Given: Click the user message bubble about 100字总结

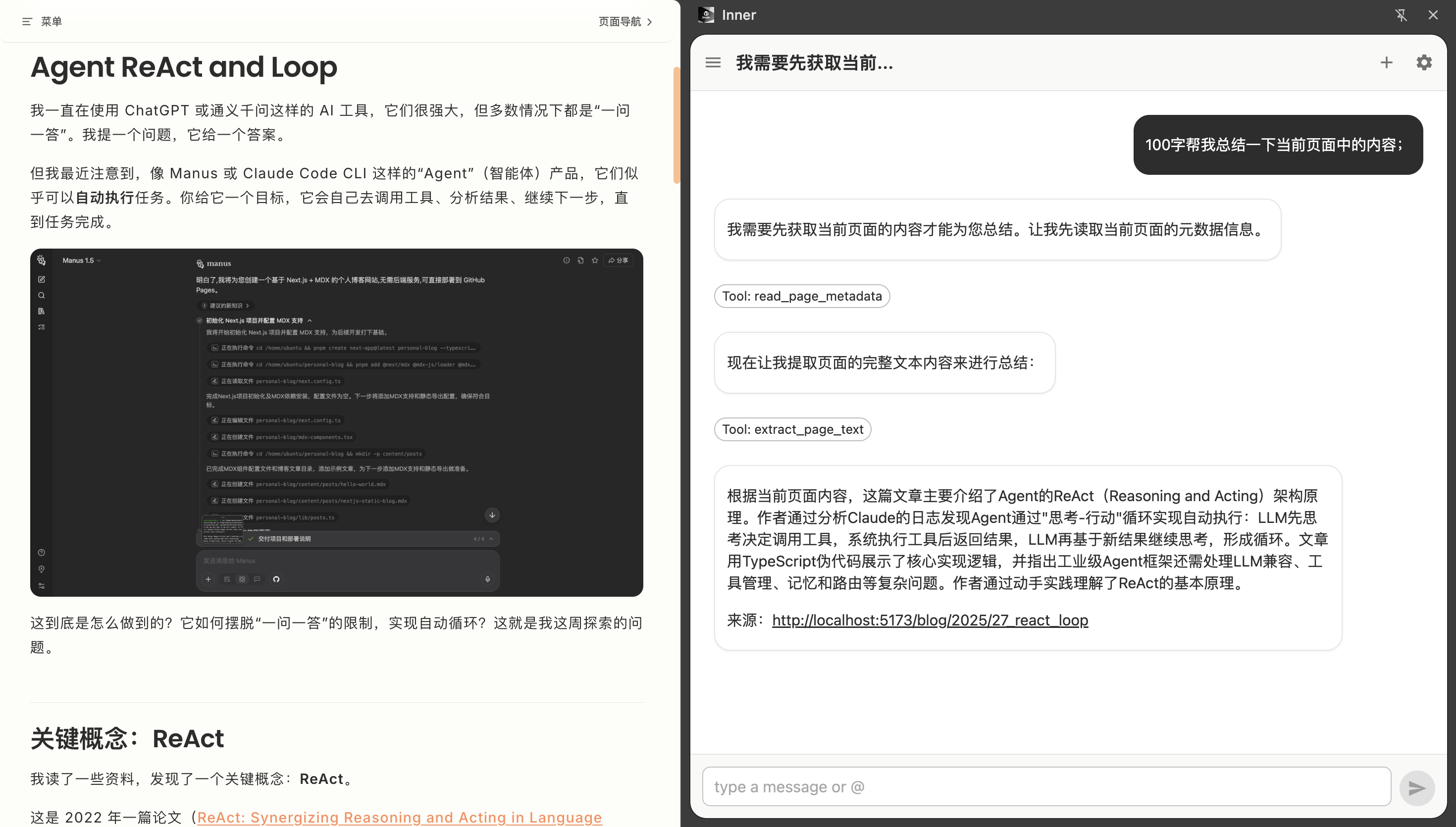Looking at the screenshot, I should point(1278,145).
